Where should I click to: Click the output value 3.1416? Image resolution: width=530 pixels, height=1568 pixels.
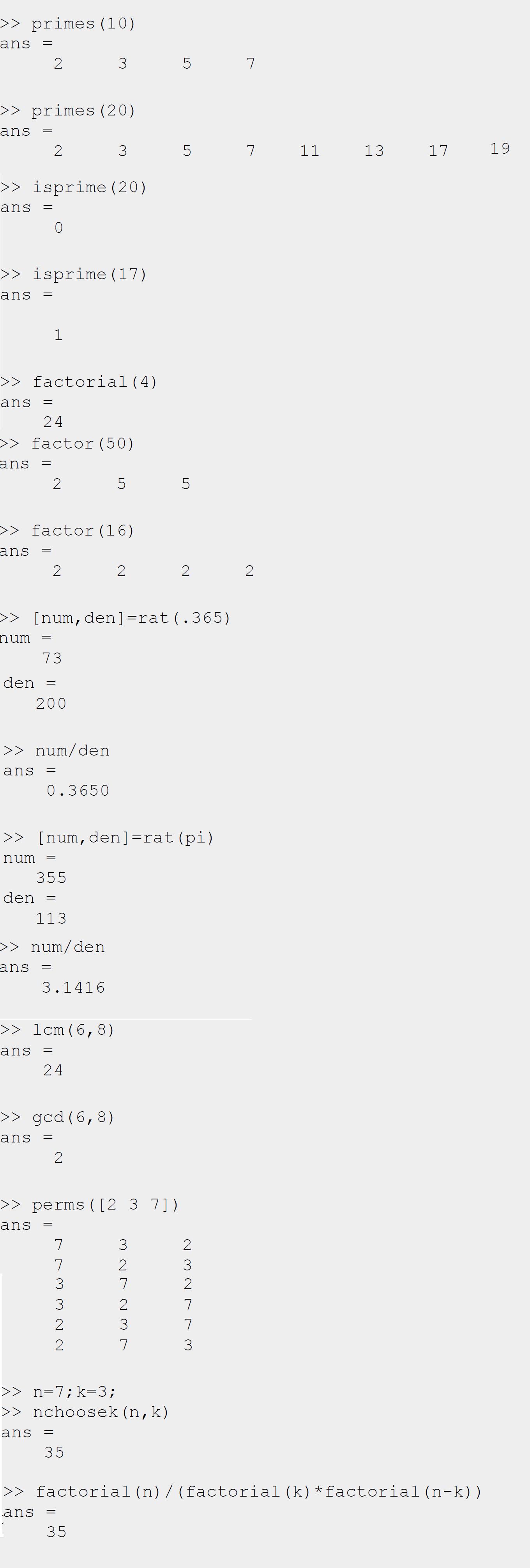(x=74, y=987)
